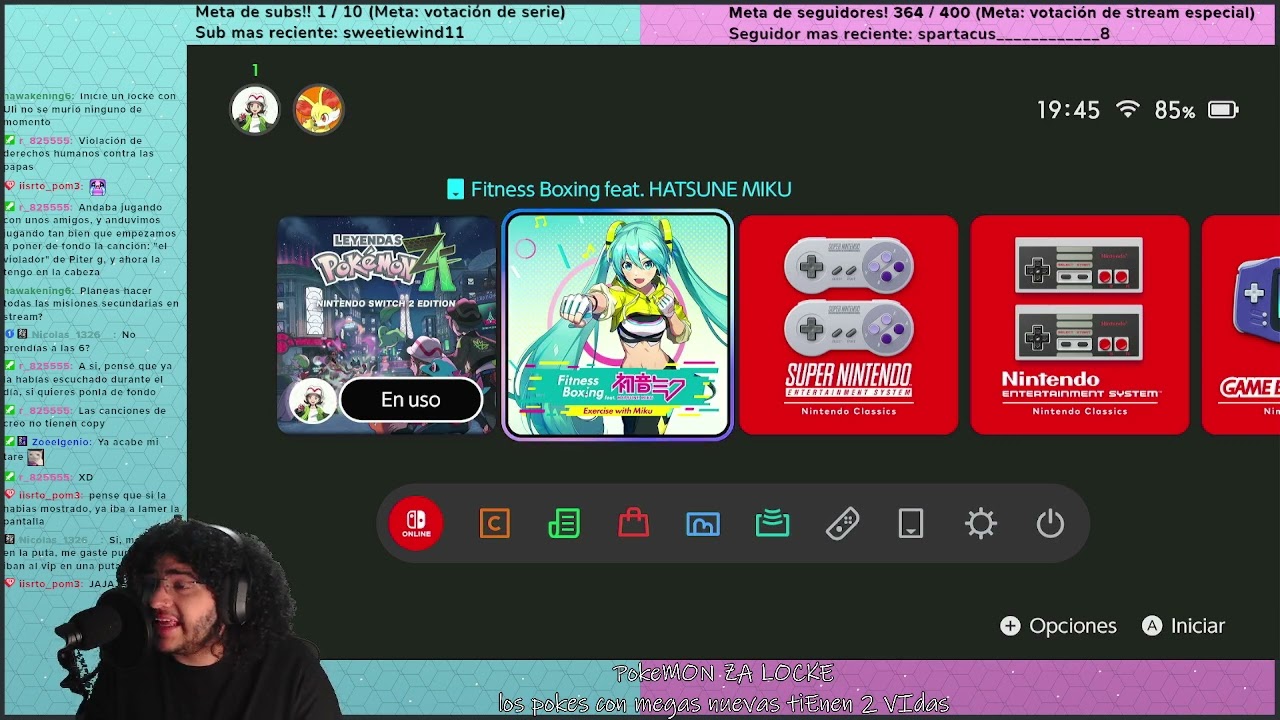This screenshot has height=720, width=1280.
Task: Open Nintendo Switch Online from the dock
Action: [x=416, y=523]
